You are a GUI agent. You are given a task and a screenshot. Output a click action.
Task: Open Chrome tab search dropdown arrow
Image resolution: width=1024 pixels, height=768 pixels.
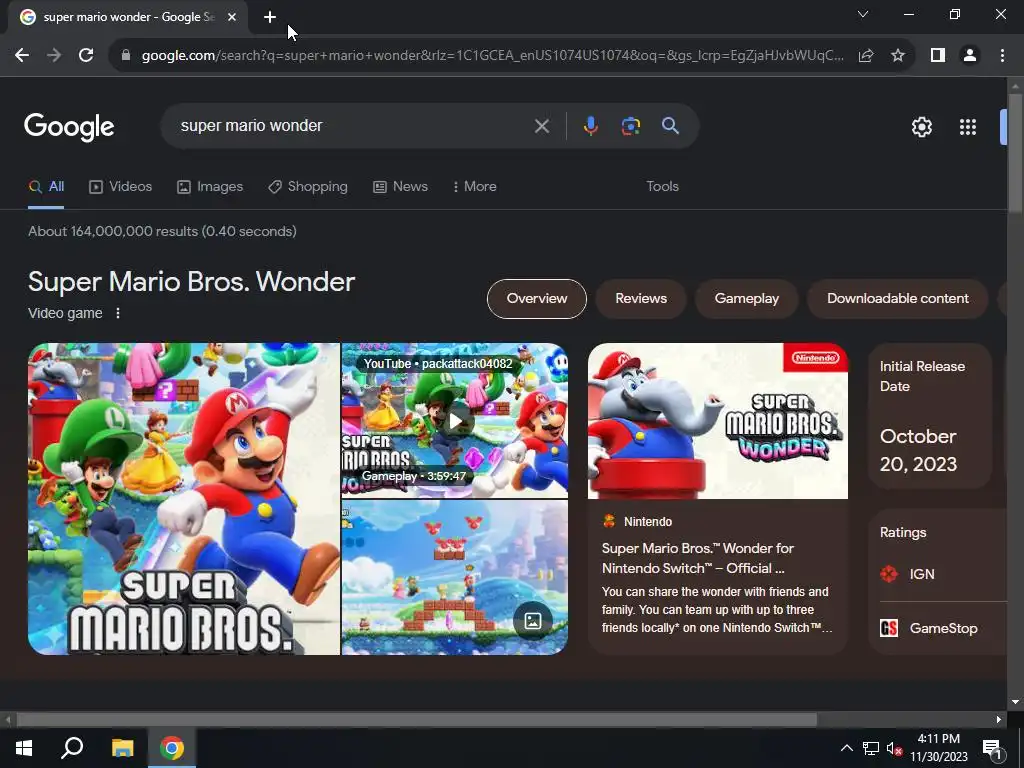tap(863, 14)
